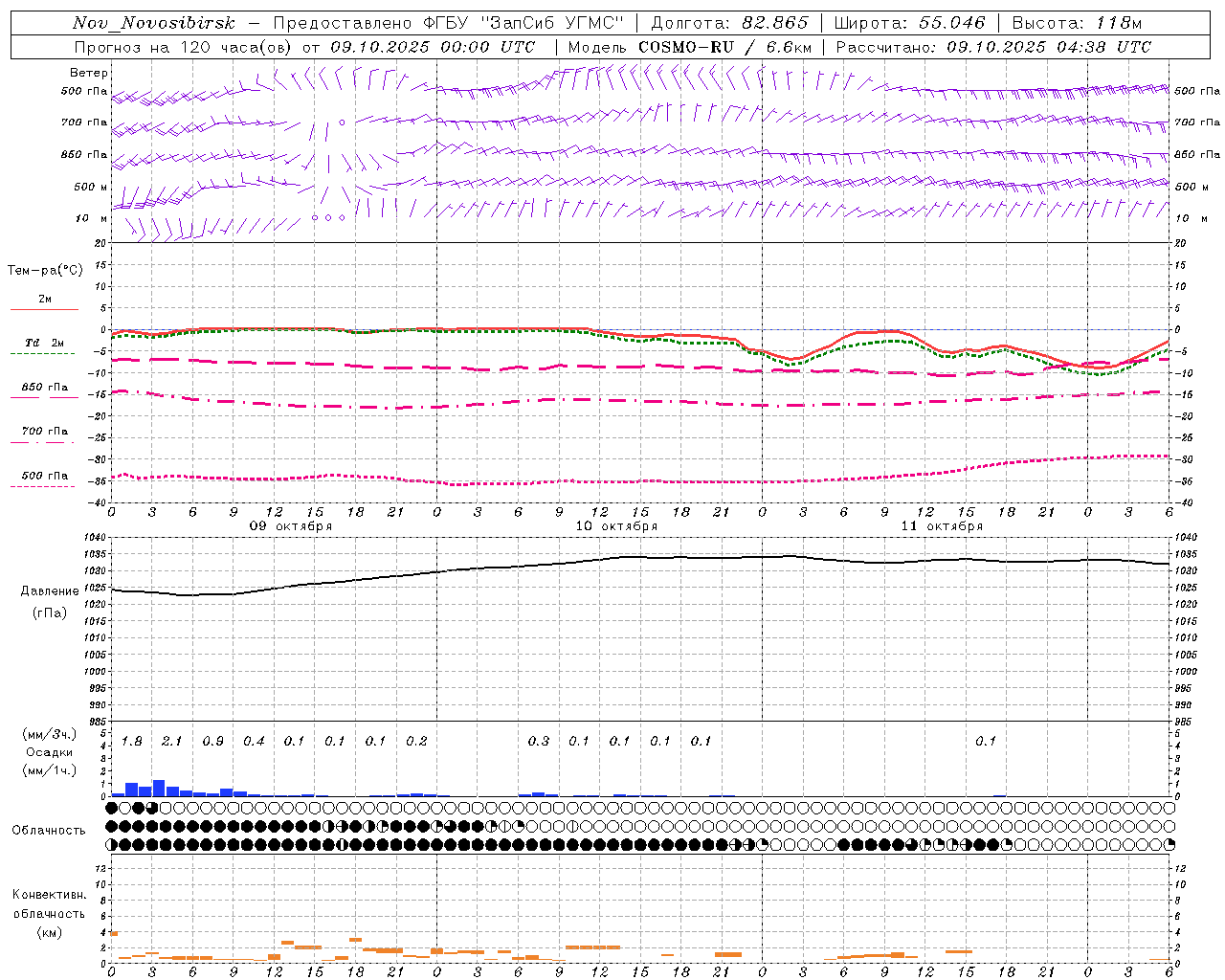The image size is (1225, 980).
Task: Click the 09 октября date label
Action: point(291,526)
